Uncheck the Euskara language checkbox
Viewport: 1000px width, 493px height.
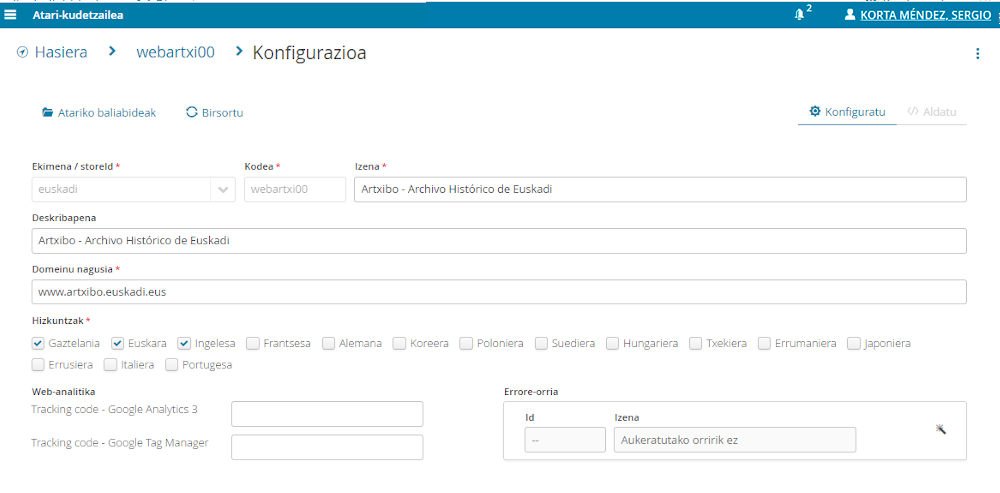117,343
